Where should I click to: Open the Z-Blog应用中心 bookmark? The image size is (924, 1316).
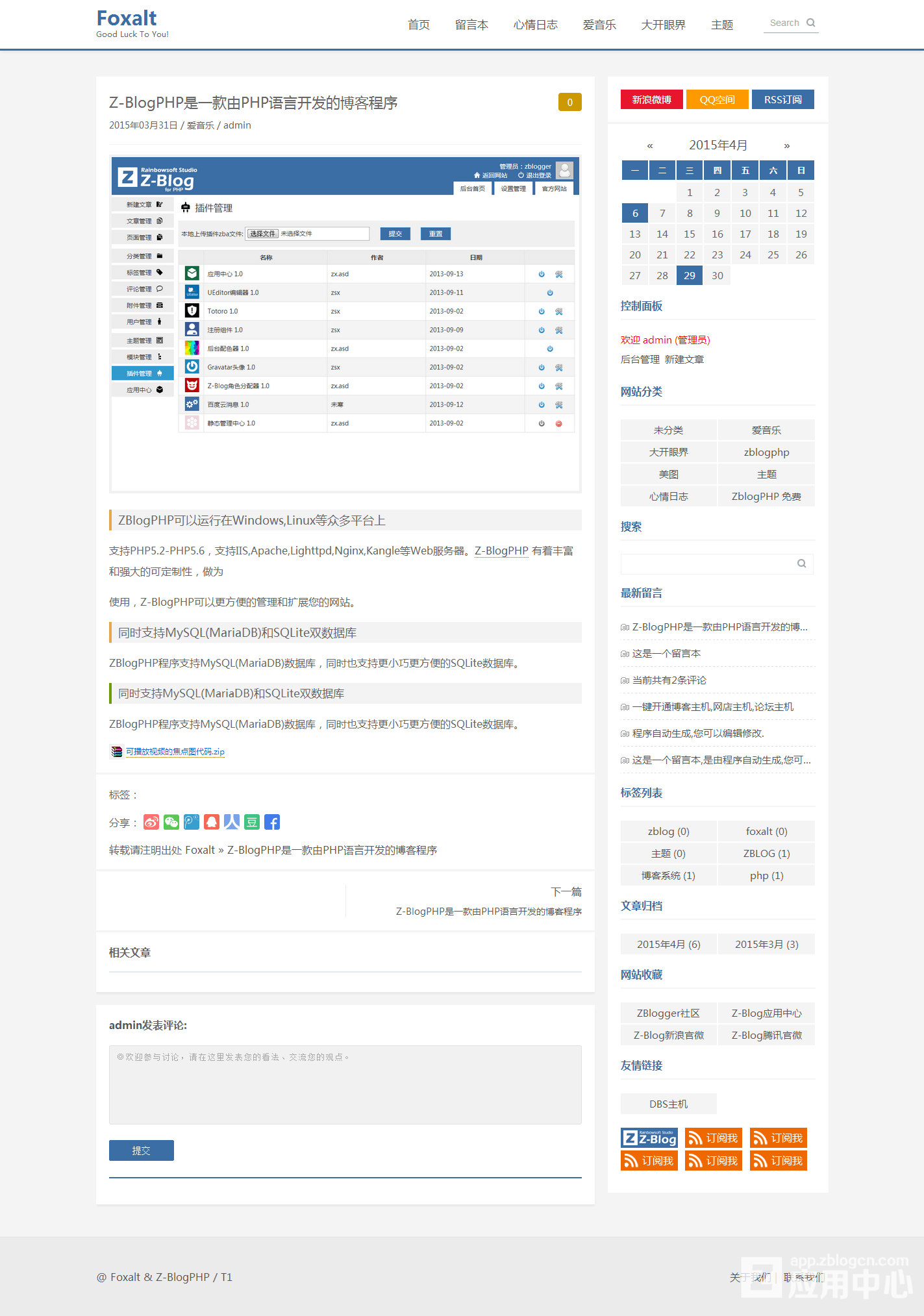(x=766, y=1013)
